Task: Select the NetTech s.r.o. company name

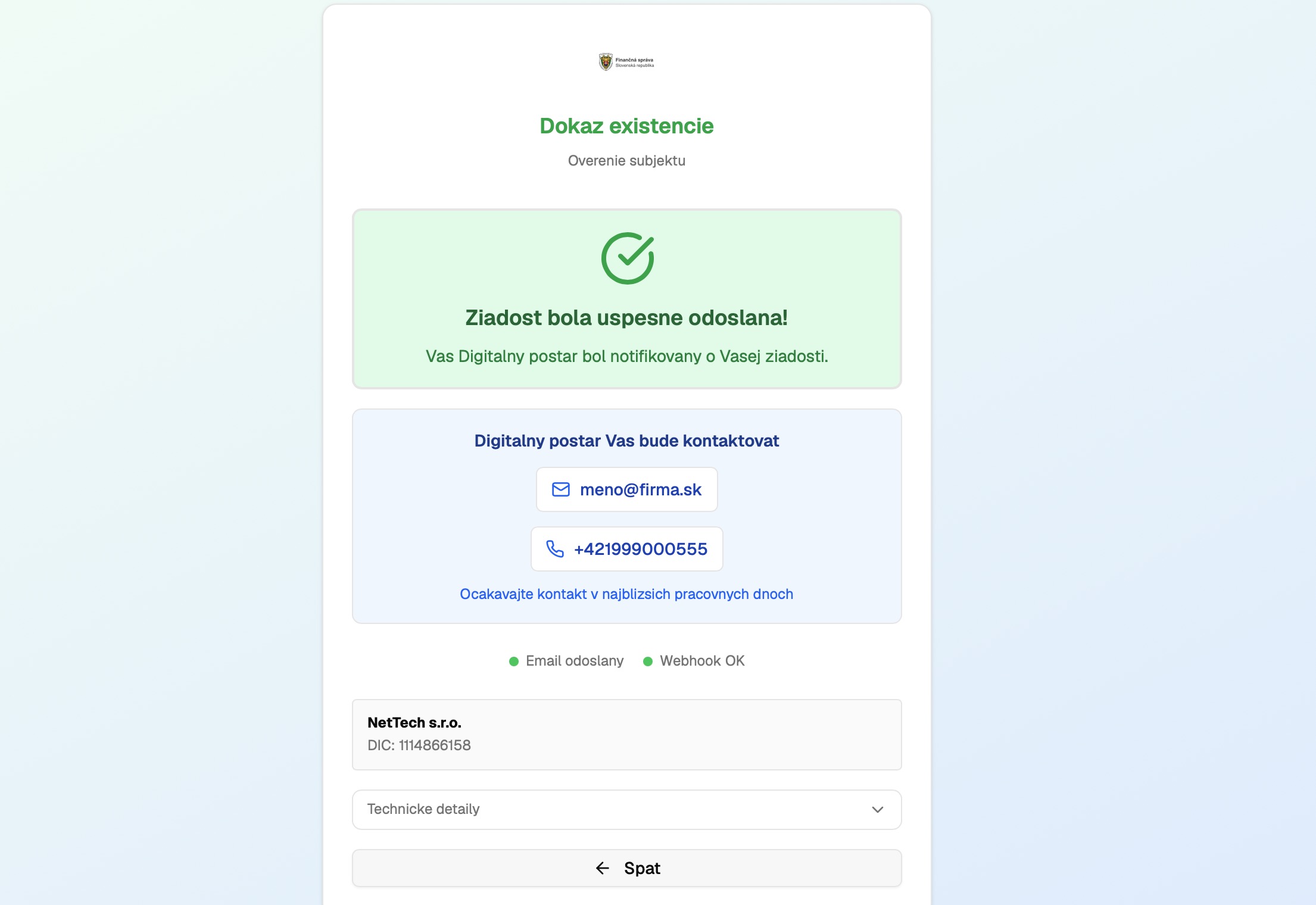Action: pyautogui.click(x=414, y=723)
